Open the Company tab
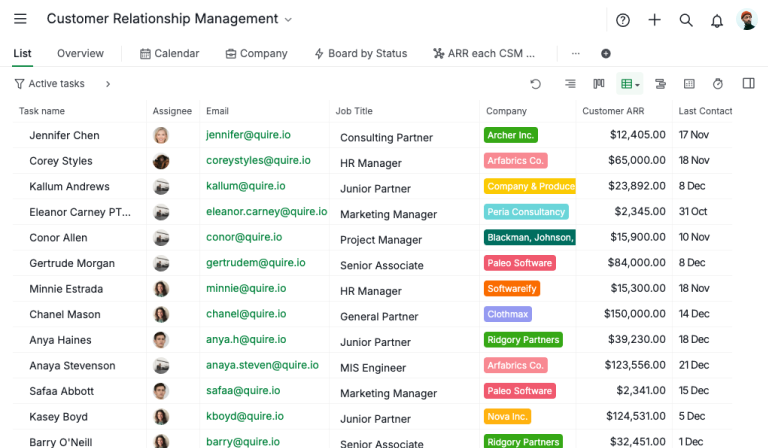 click(256, 53)
